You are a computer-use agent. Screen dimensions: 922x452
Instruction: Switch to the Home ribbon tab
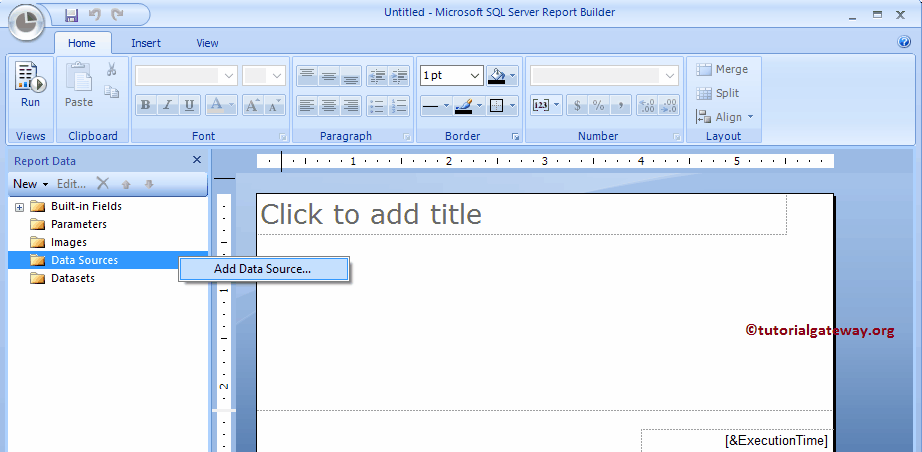tap(82, 43)
